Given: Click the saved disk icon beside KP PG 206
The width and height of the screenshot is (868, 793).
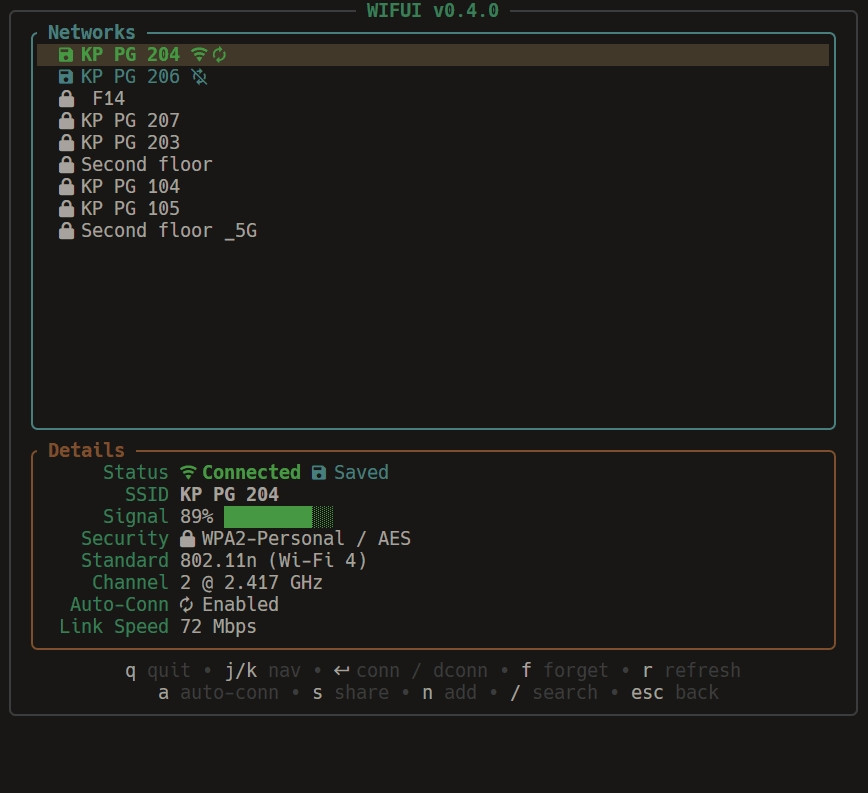Looking at the screenshot, I should (66, 77).
